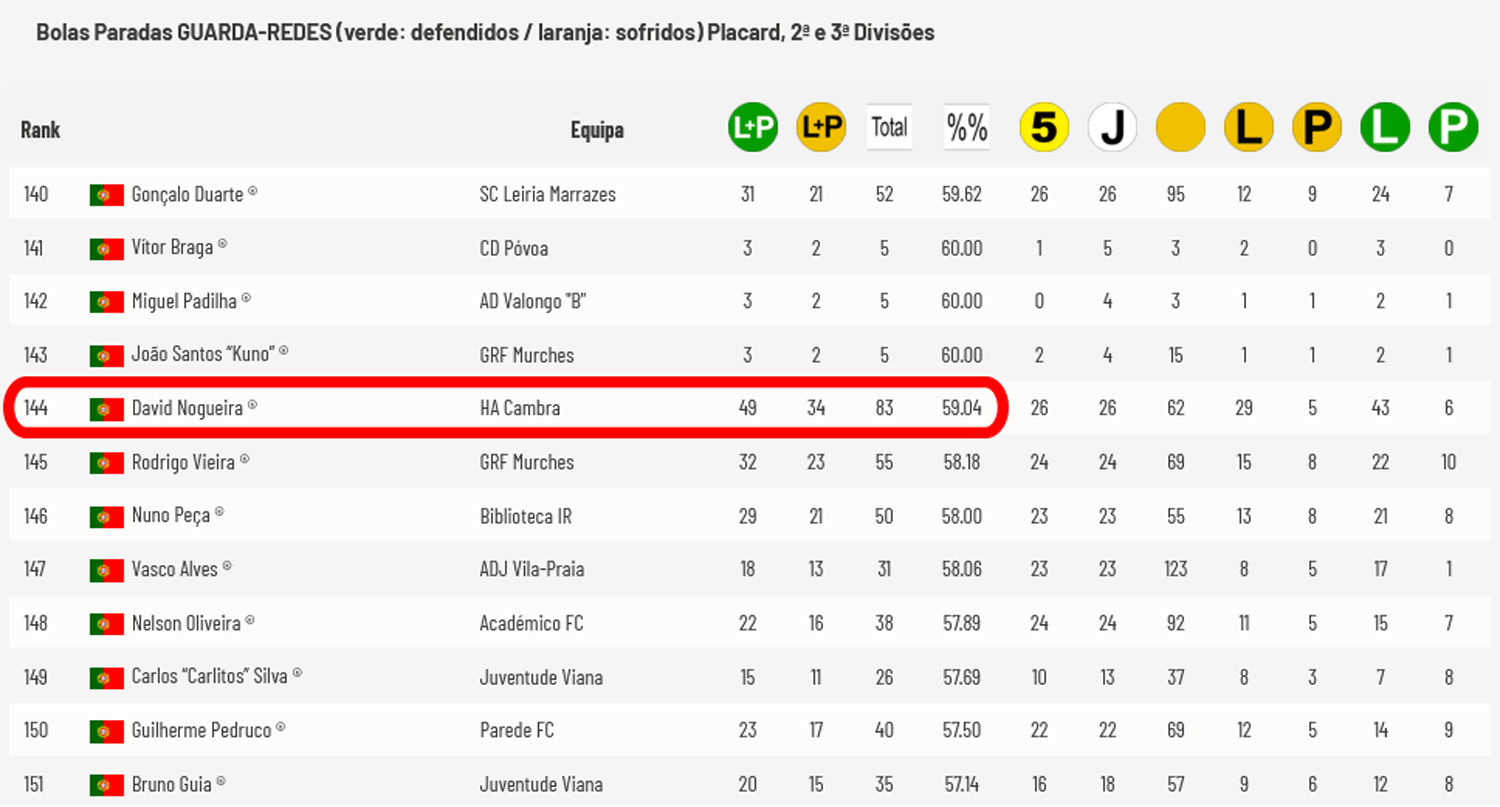The image size is (1500, 807).
Task: Open David Nogueira player link
Action: [188, 408]
